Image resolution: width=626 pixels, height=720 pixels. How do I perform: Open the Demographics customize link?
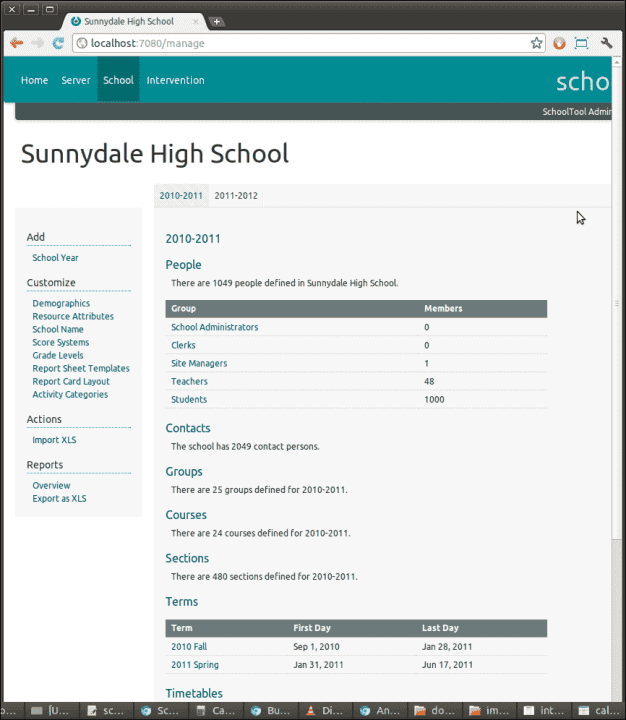61,303
